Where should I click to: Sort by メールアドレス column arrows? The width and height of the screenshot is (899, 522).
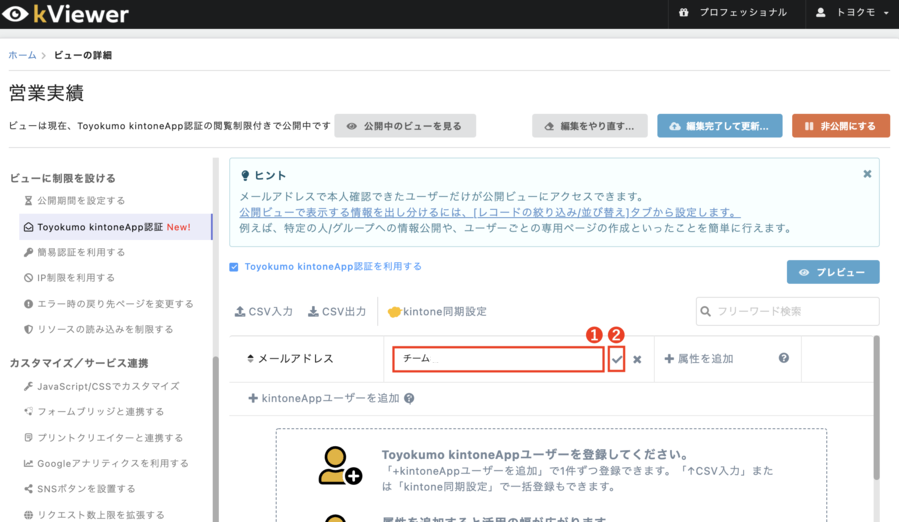point(250,359)
